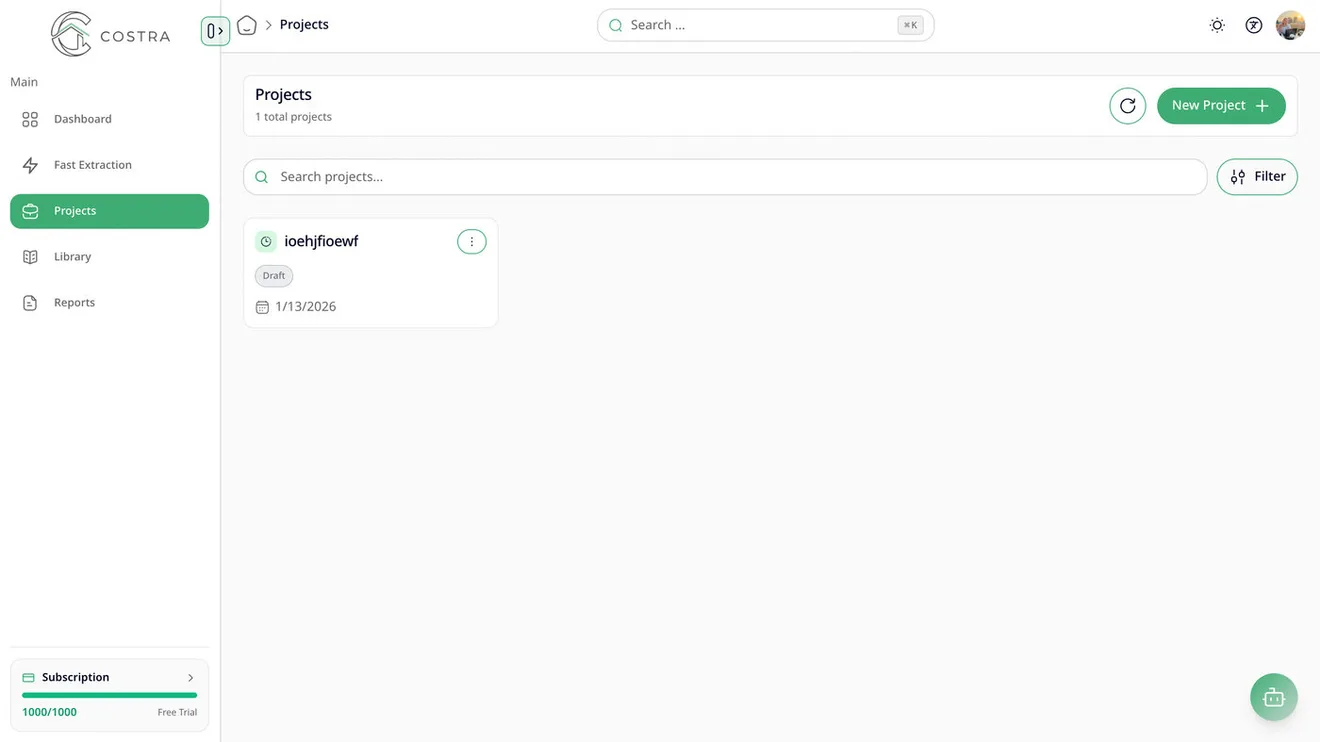
Task: Click the ⌘K shortcut badge
Action: tap(910, 25)
